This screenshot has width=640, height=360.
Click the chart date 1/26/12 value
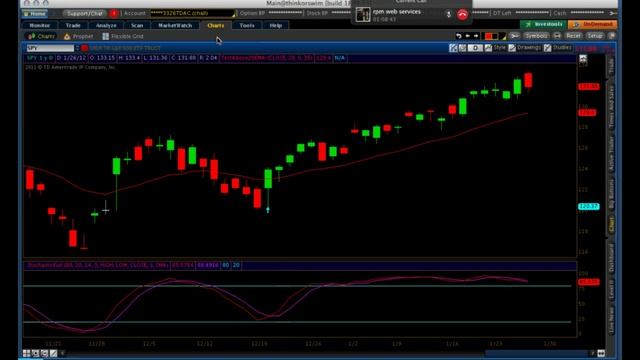click(x=71, y=58)
